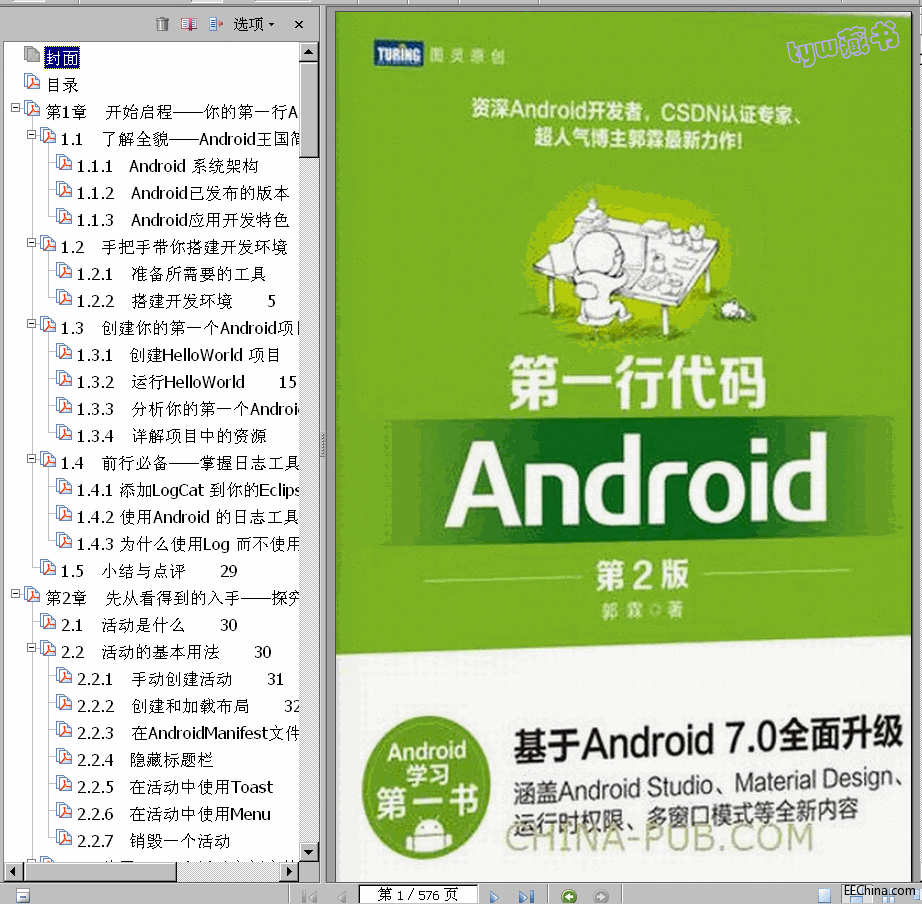Go to 1.2.1 准备所需要的工具
The image size is (922, 904).
[172, 274]
